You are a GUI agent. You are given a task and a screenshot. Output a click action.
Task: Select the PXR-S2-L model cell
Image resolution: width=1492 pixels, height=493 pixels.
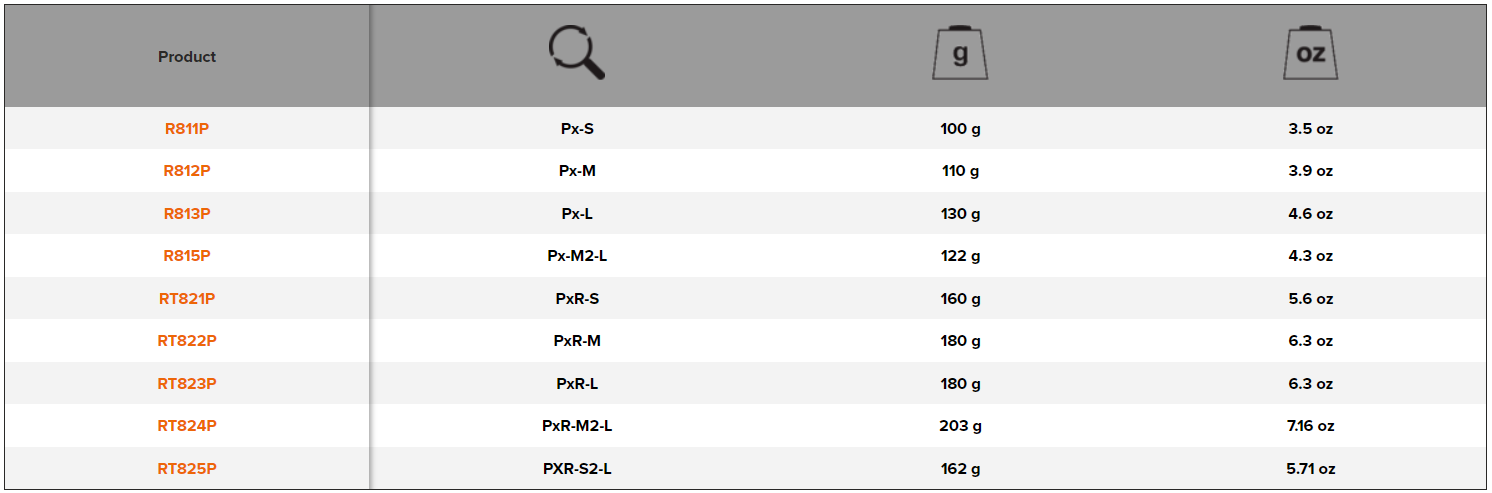click(577, 469)
